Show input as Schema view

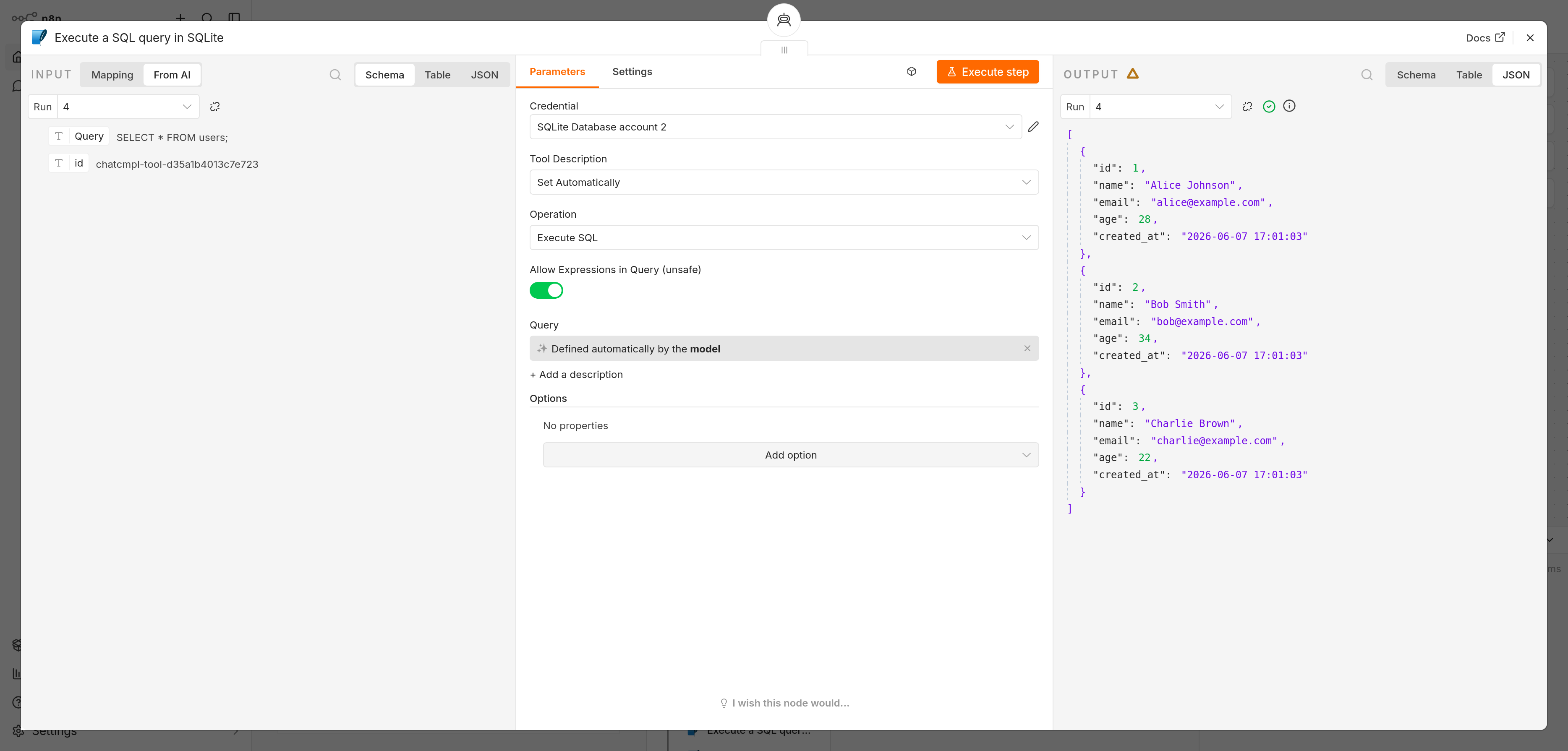pos(384,75)
